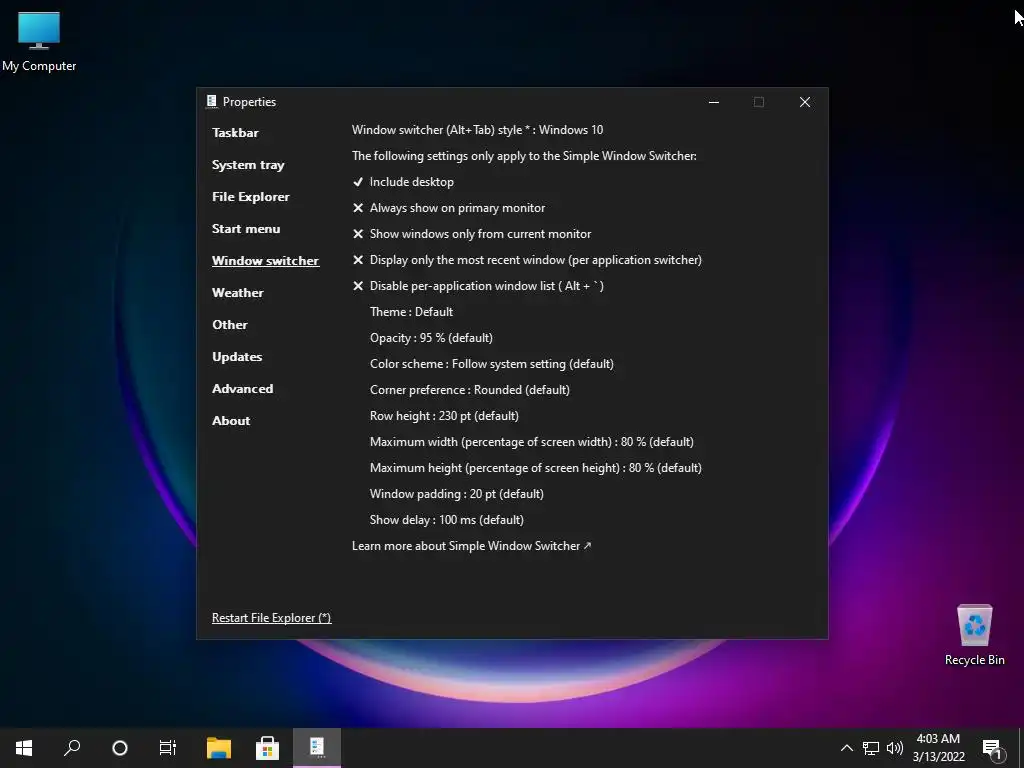Switch to the Start menu section
The image size is (1024, 768).
(x=246, y=229)
